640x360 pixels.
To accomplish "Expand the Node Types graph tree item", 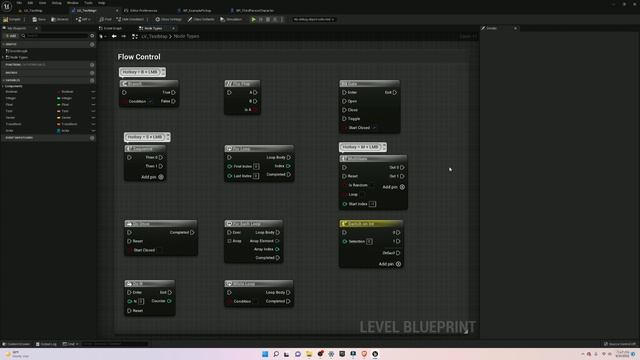I will pyautogui.click(x=3, y=58).
